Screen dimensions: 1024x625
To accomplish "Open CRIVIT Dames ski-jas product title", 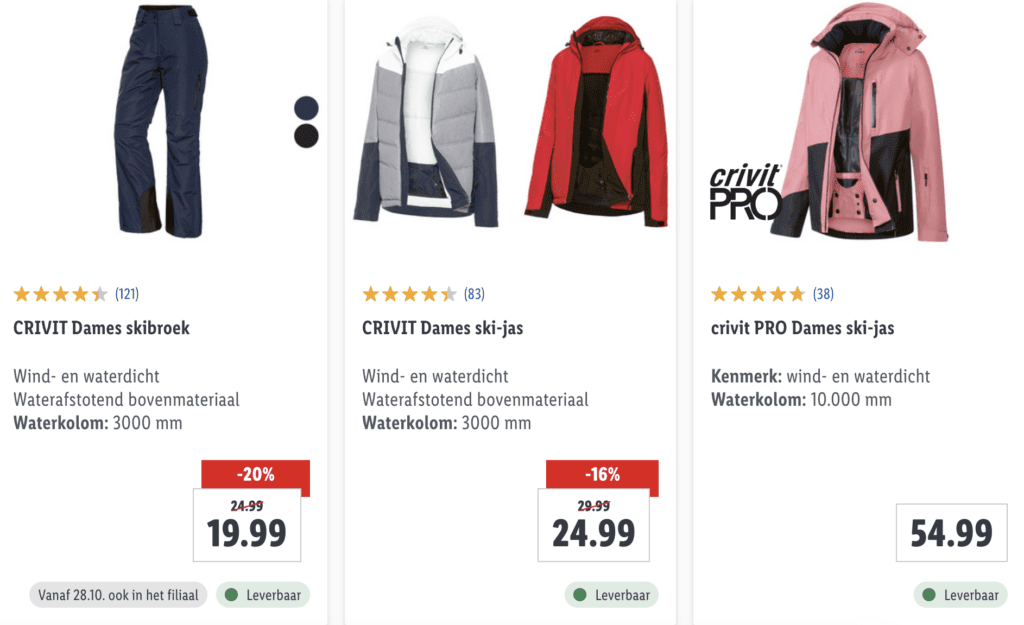I will pyautogui.click(x=443, y=328).
